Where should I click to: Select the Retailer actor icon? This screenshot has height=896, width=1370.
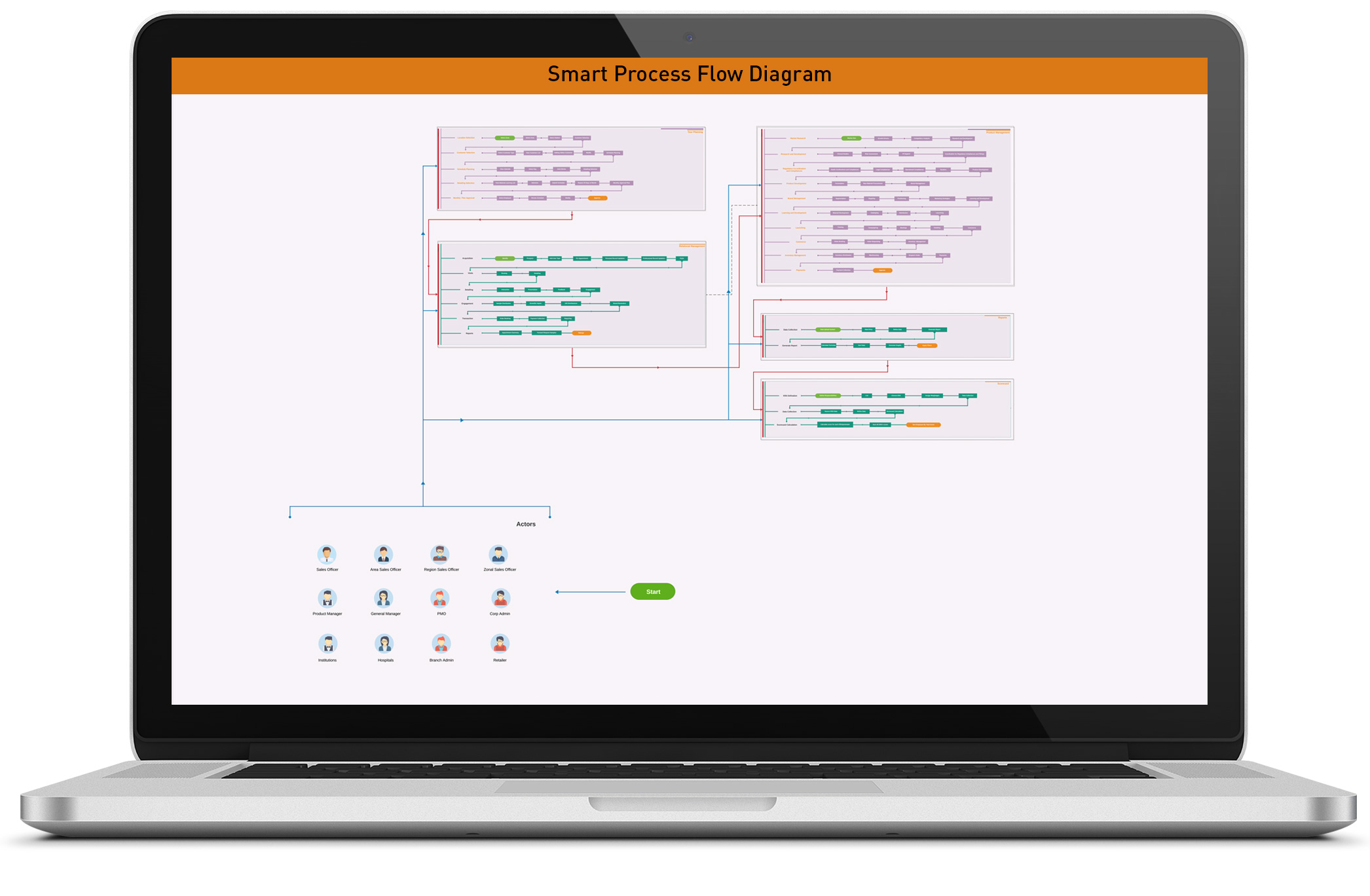coord(500,644)
